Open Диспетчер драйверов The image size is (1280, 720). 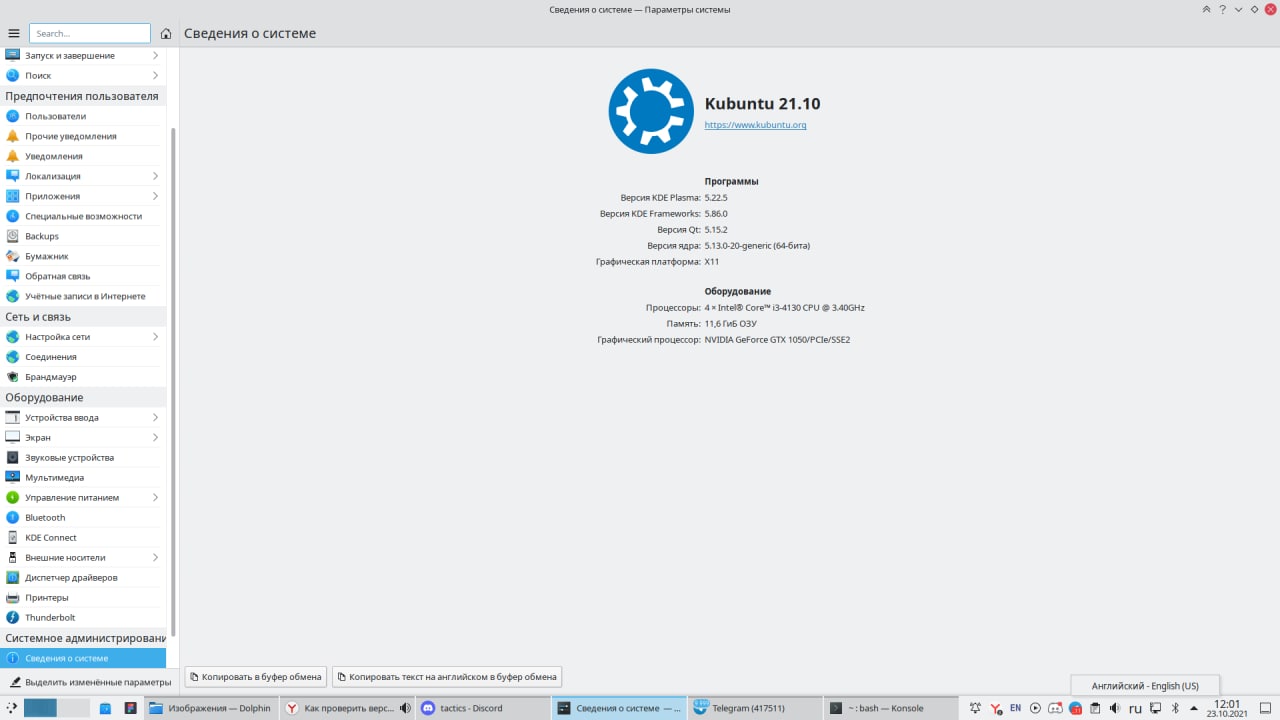[83, 577]
